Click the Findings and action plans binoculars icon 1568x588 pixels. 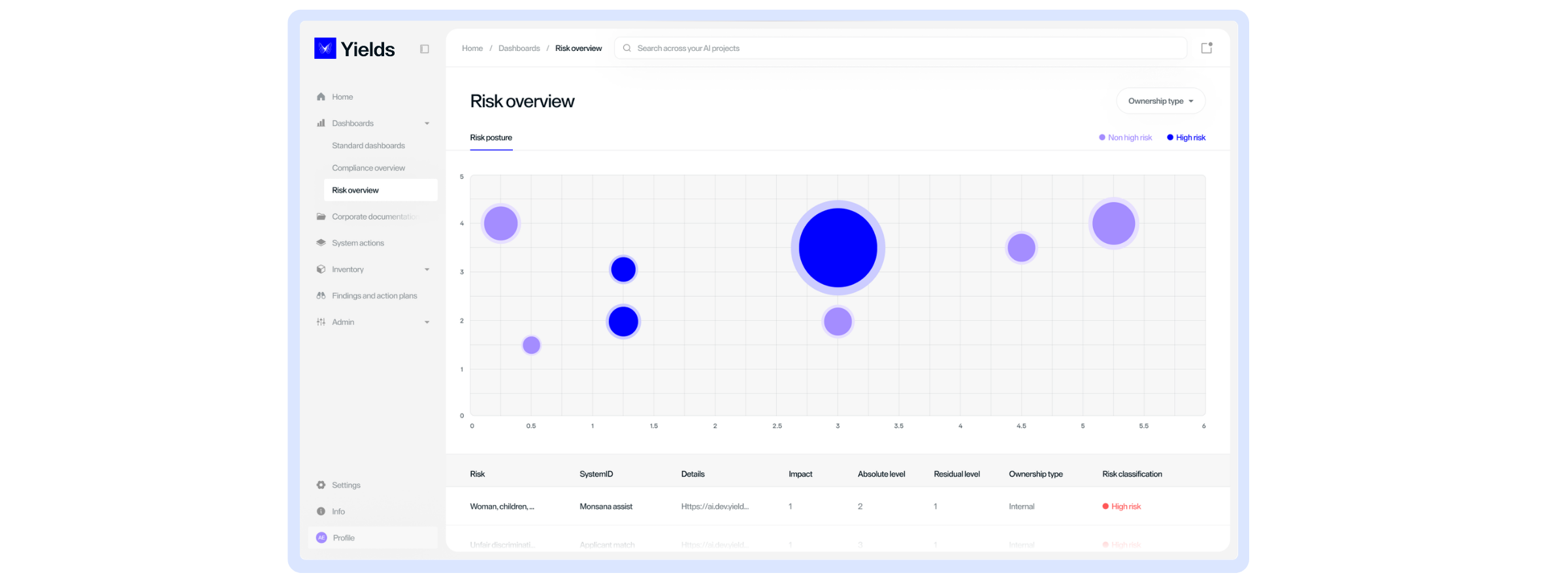coord(321,295)
